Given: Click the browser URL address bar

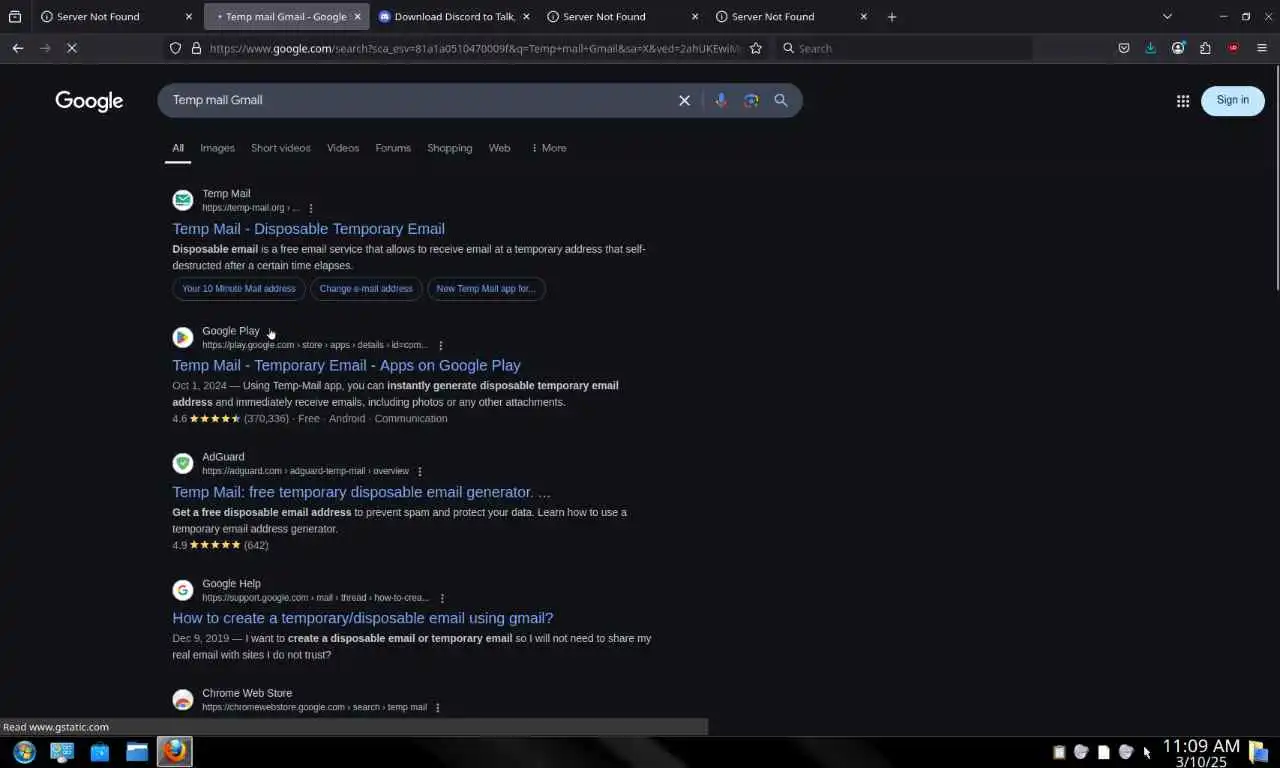Looking at the screenshot, I should point(475,48).
